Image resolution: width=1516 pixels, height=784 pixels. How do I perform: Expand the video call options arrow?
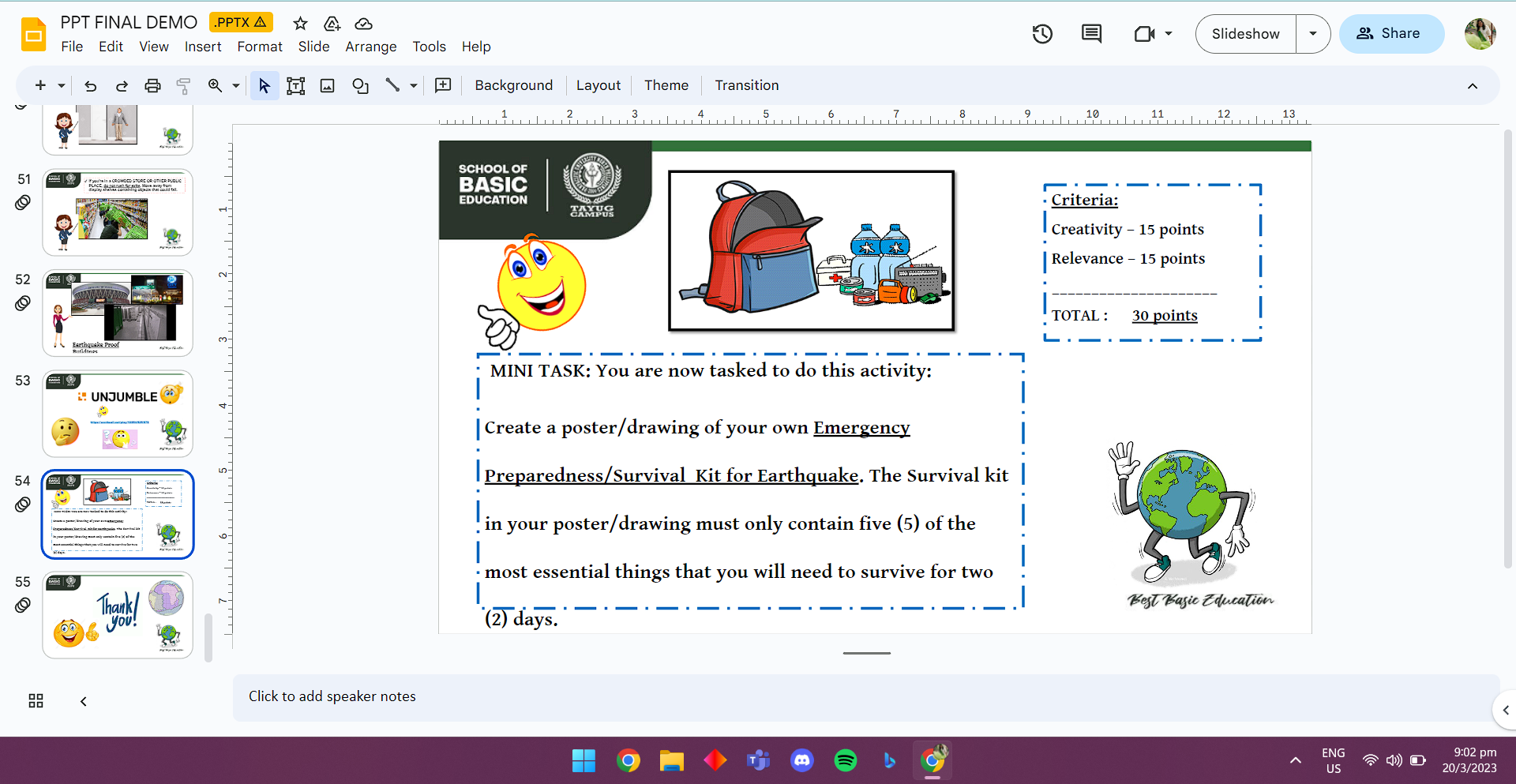(x=1169, y=34)
